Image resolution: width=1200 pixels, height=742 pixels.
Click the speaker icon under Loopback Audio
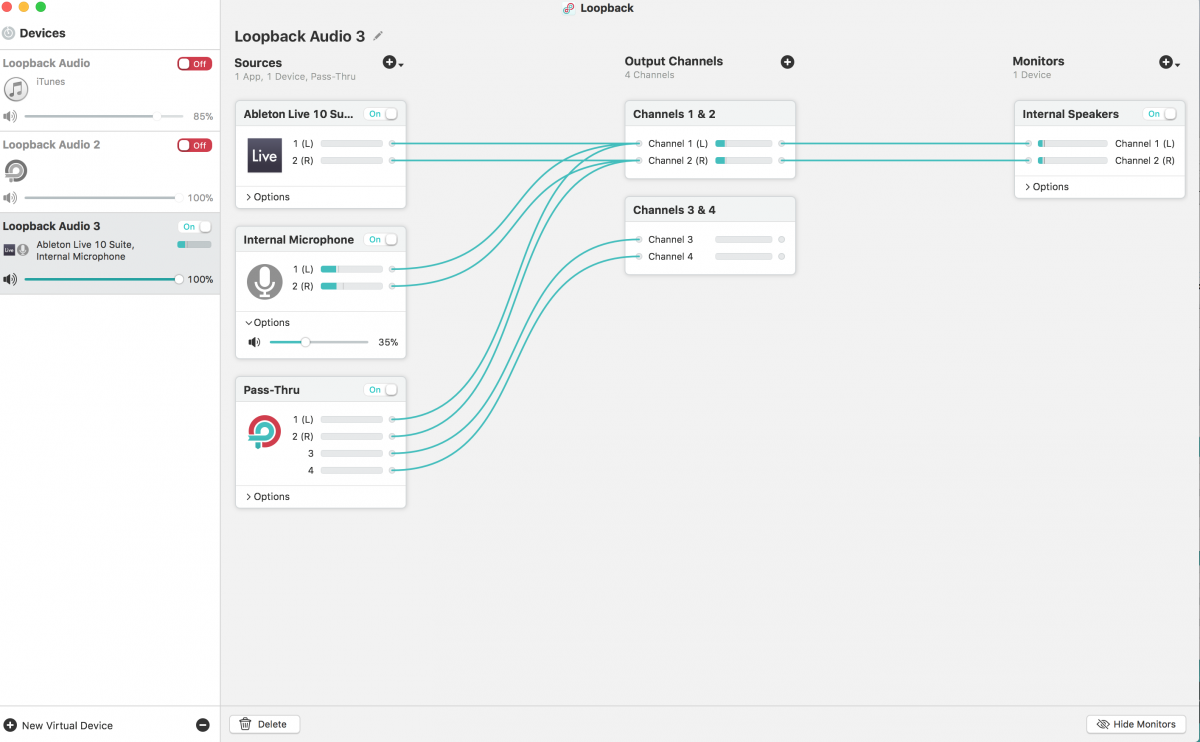coord(10,116)
